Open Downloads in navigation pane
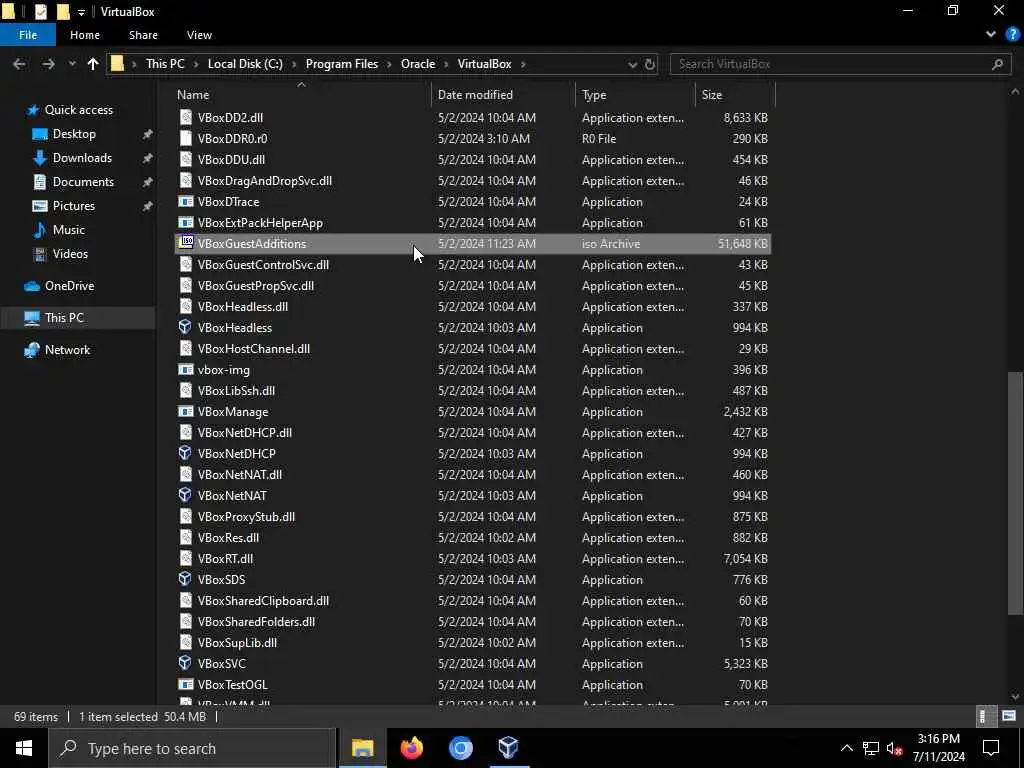1024x768 pixels. (x=82, y=157)
